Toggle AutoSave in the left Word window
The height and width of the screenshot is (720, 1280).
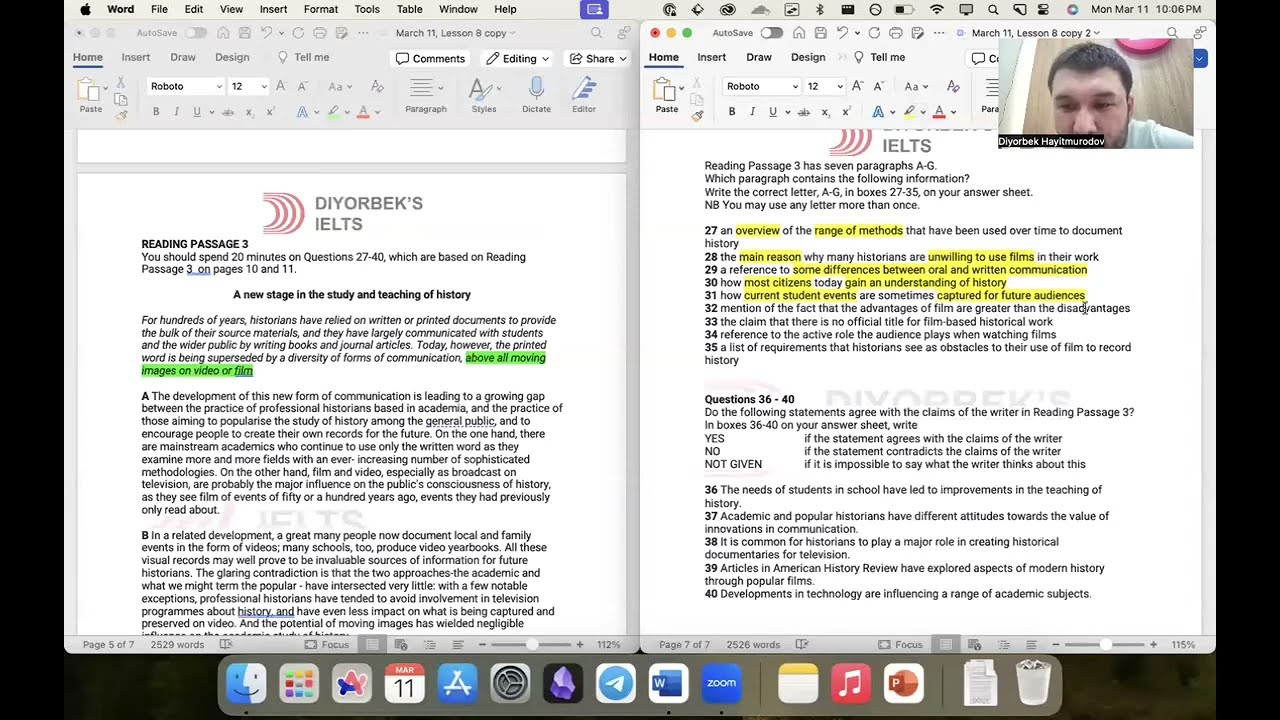point(195,33)
